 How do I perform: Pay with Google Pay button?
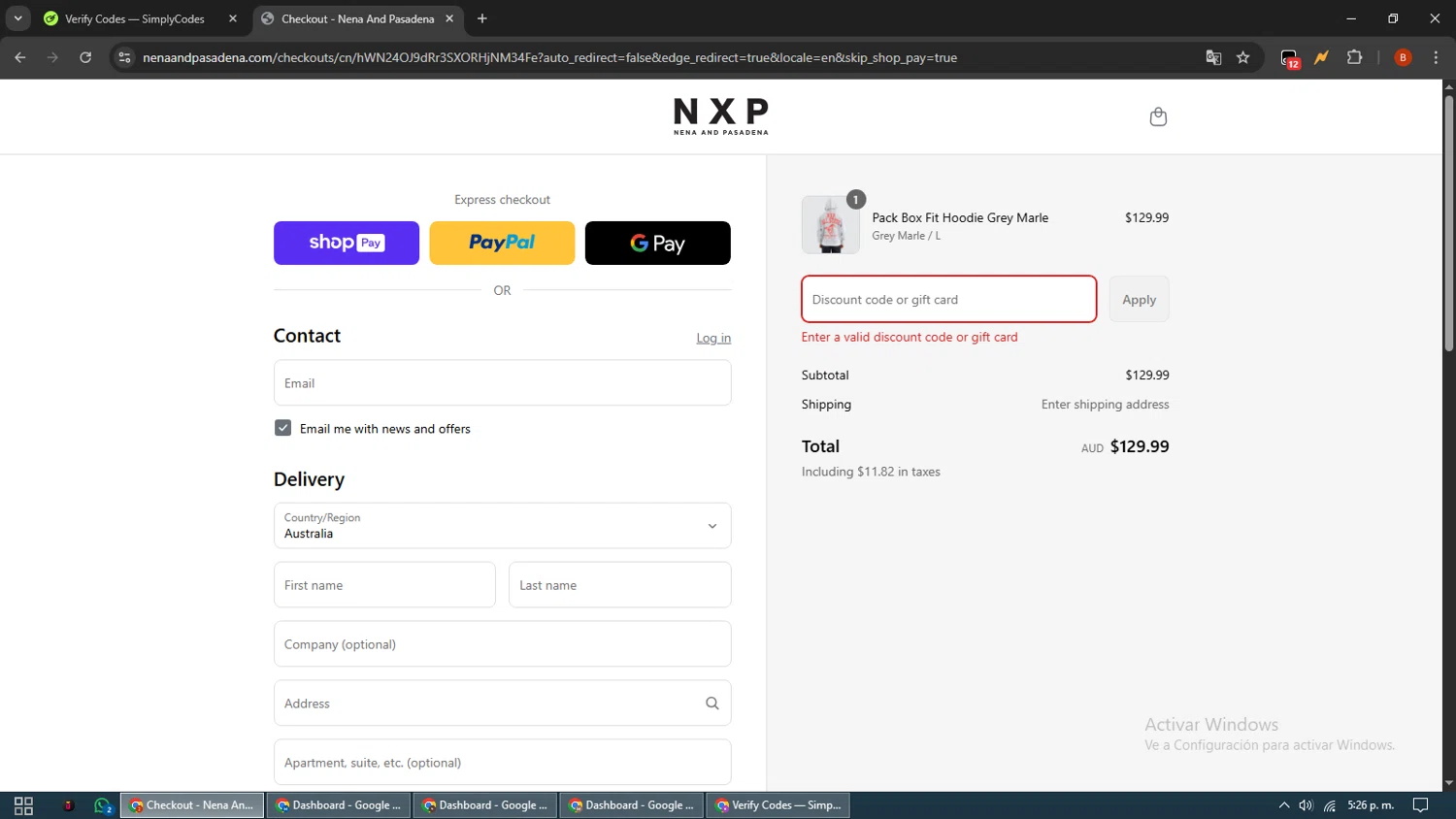click(658, 243)
